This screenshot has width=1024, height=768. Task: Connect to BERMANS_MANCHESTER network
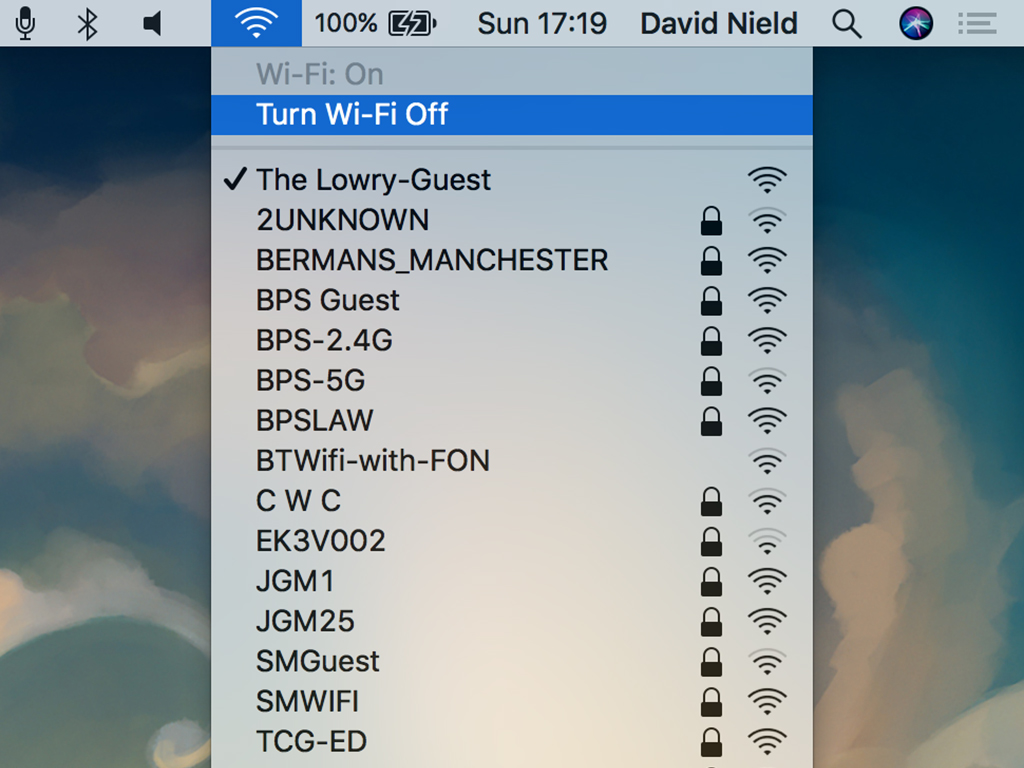tap(512, 260)
